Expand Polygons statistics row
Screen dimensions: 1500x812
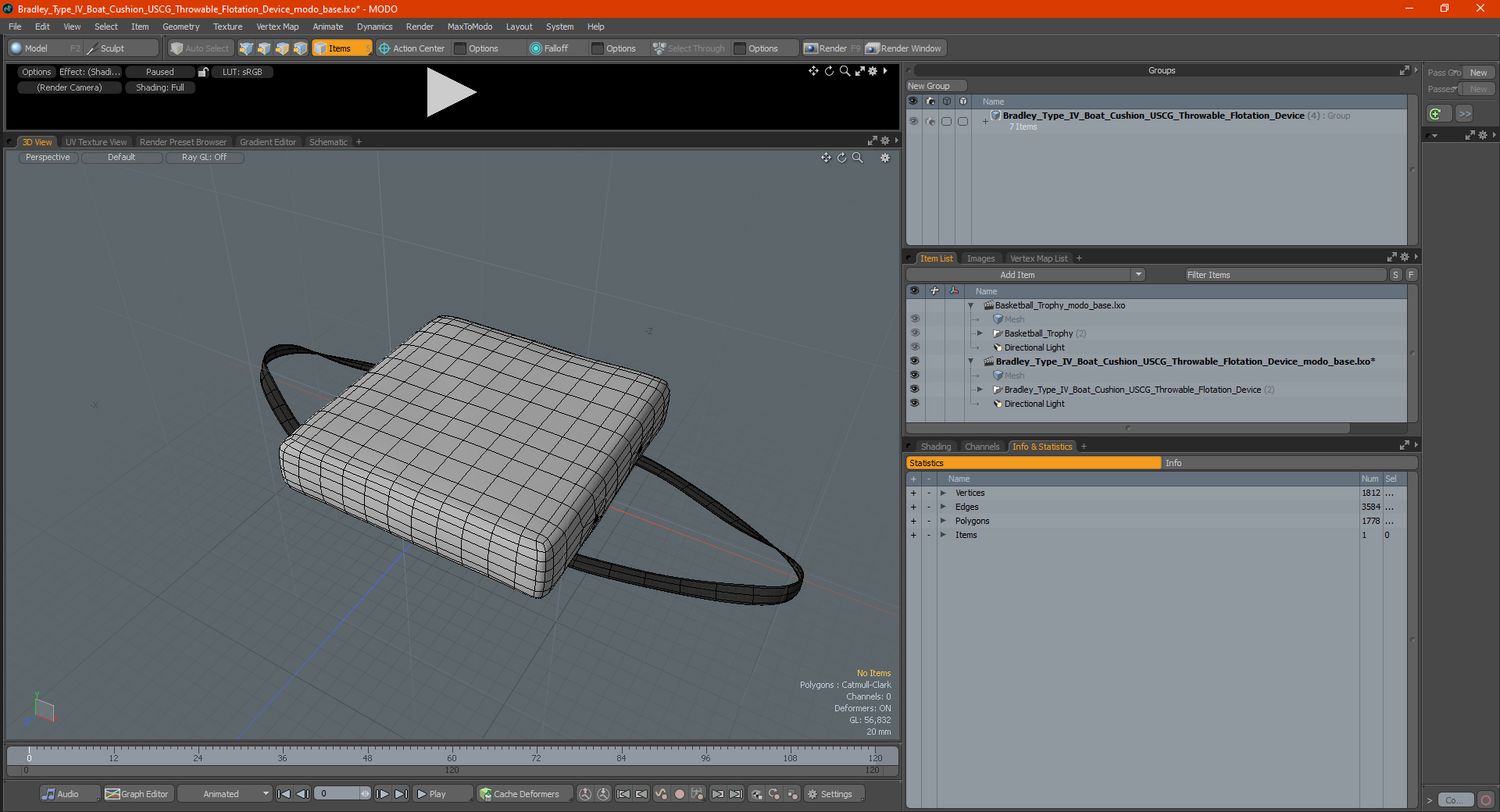coord(943,522)
